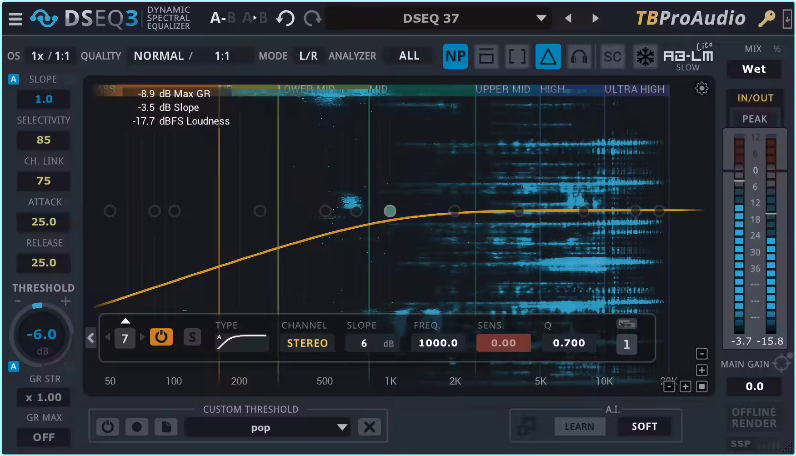Select the PEAK meter tab
This screenshot has width=796, height=456.
point(755,119)
